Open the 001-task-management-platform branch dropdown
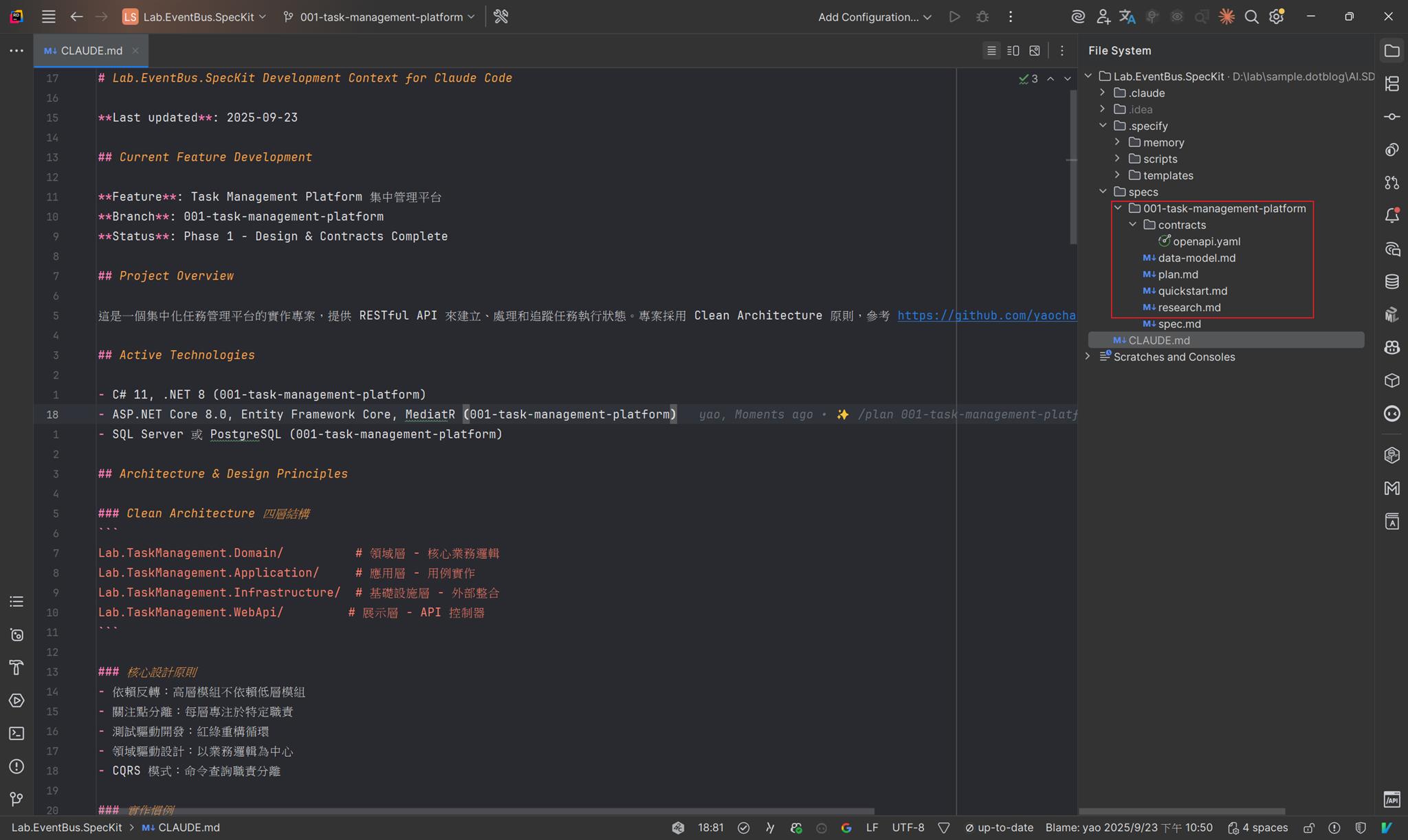Screen dimensions: 1408x840 tap(379, 16)
